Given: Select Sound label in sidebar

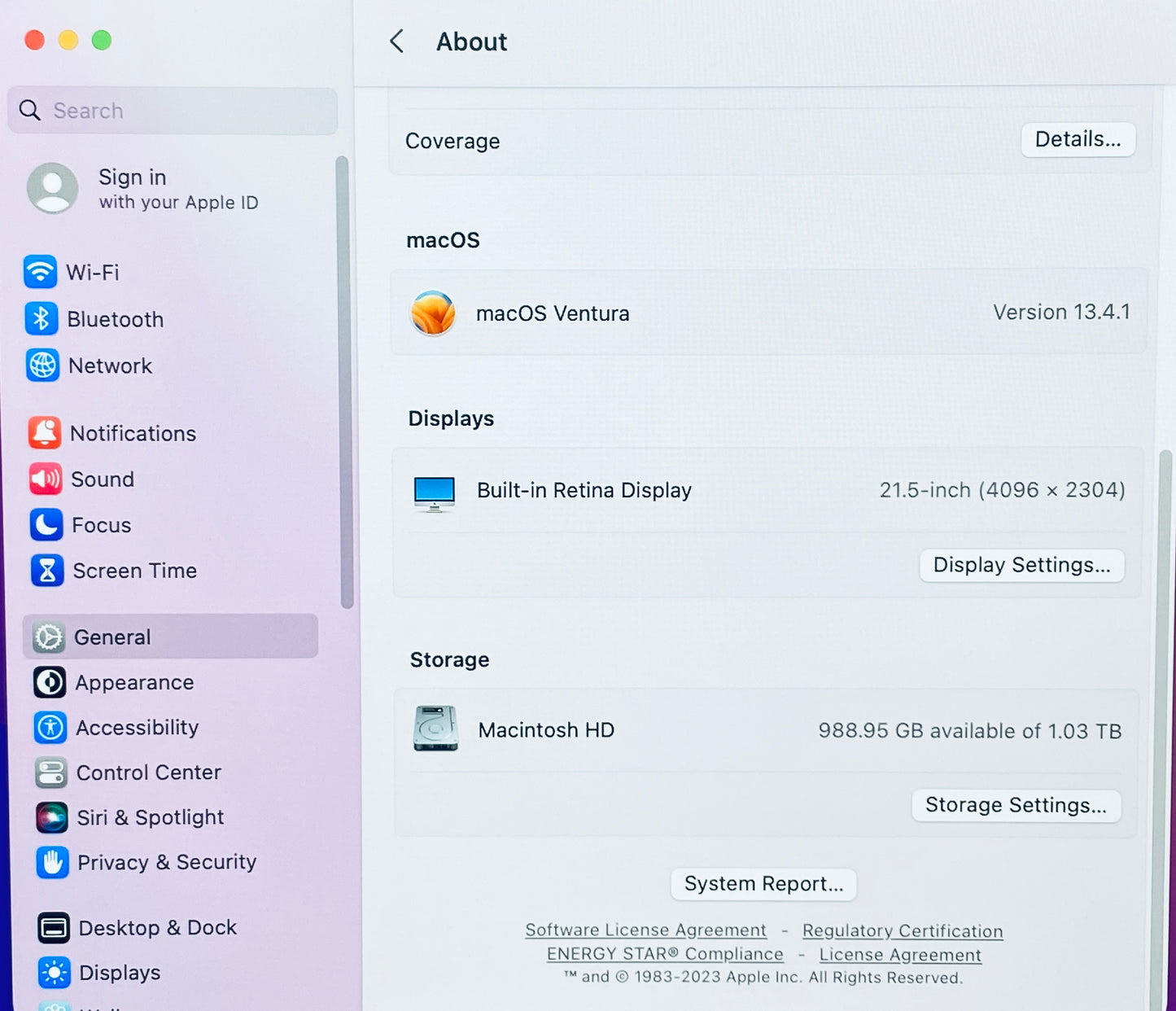Looking at the screenshot, I should point(103,479).
